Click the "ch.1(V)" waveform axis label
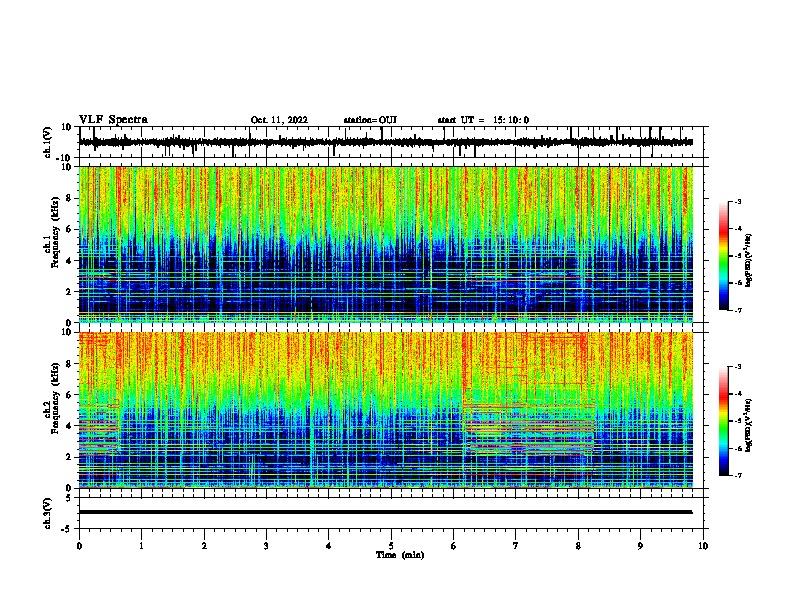This screenshot has height=612, width=792. tap(48, 142)
